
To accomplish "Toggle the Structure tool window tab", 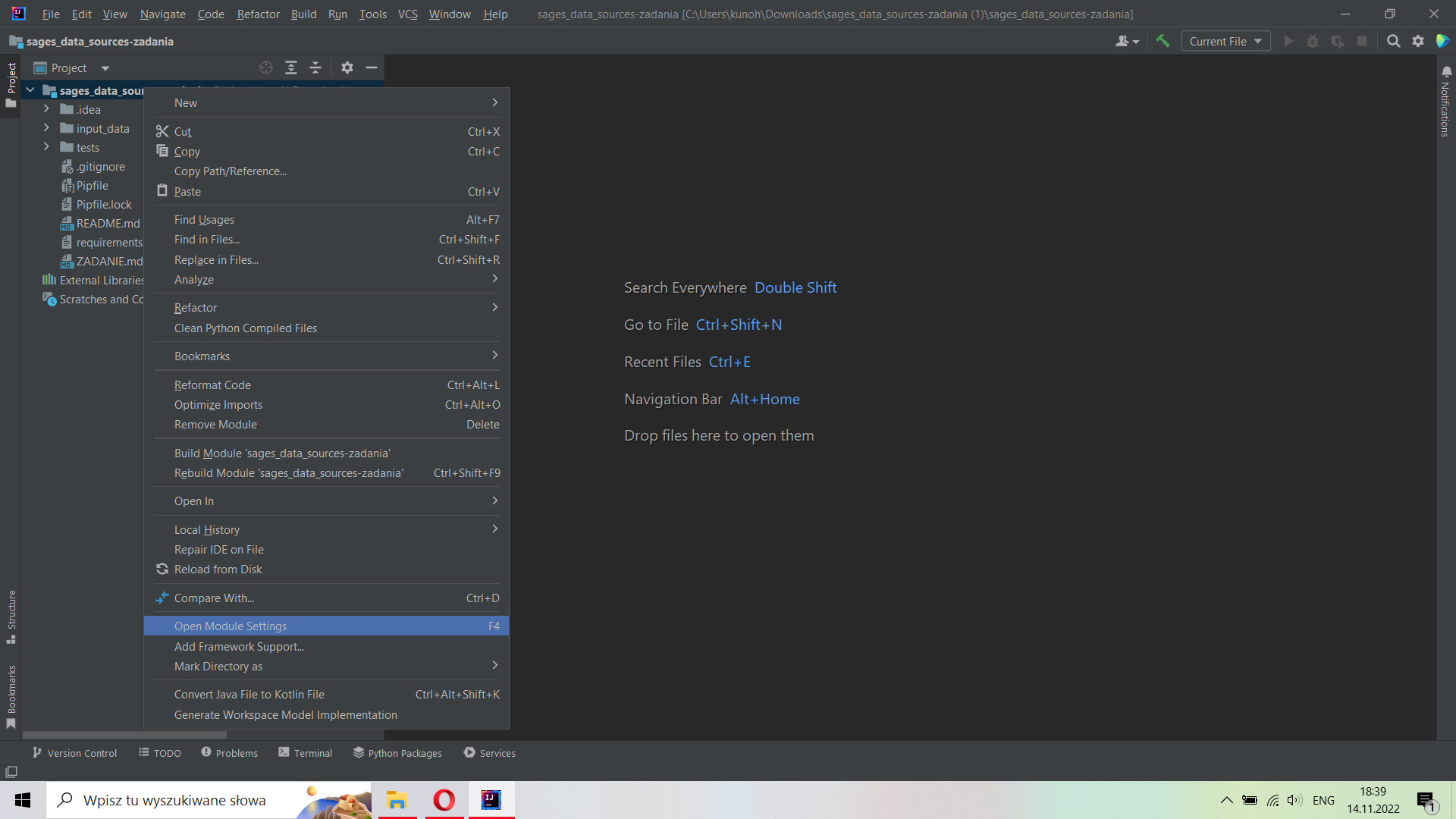I will click(11, 616).
